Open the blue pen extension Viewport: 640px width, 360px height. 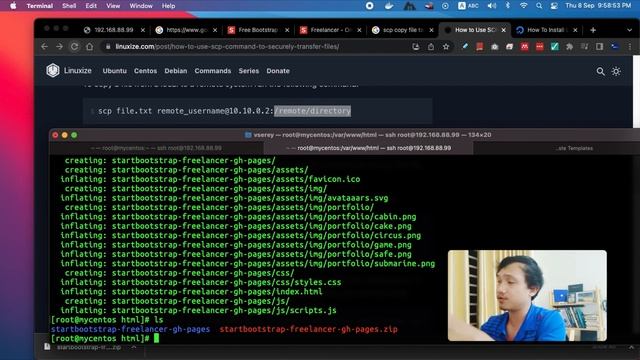tap(464, 47)
